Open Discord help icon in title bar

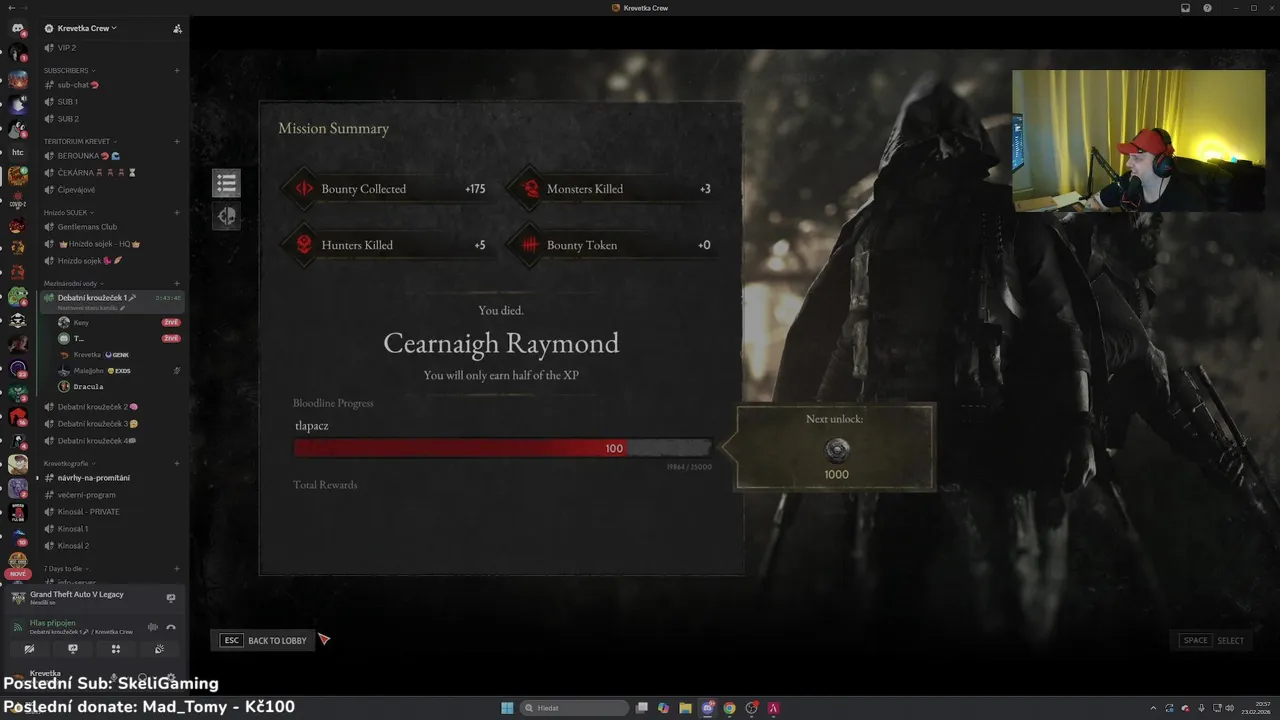[x=1207, y=8]
